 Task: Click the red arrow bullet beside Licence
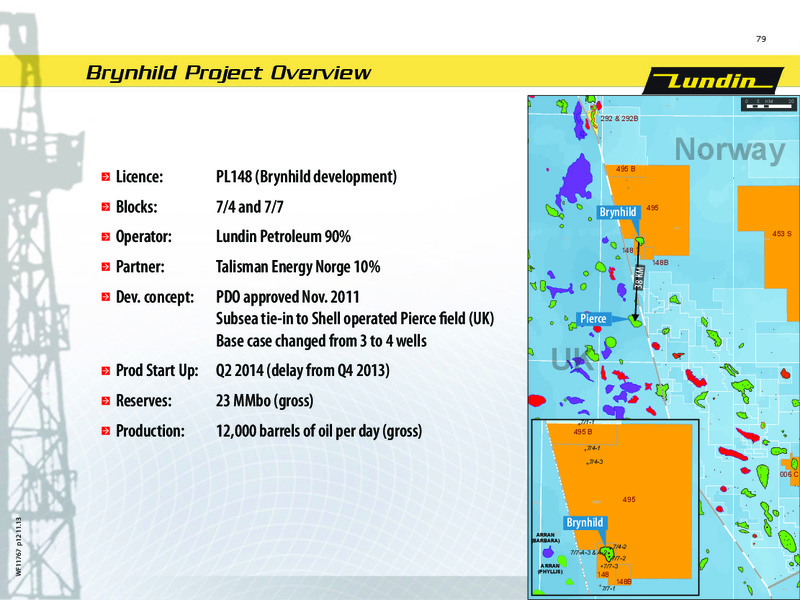(x=106, y=177)
